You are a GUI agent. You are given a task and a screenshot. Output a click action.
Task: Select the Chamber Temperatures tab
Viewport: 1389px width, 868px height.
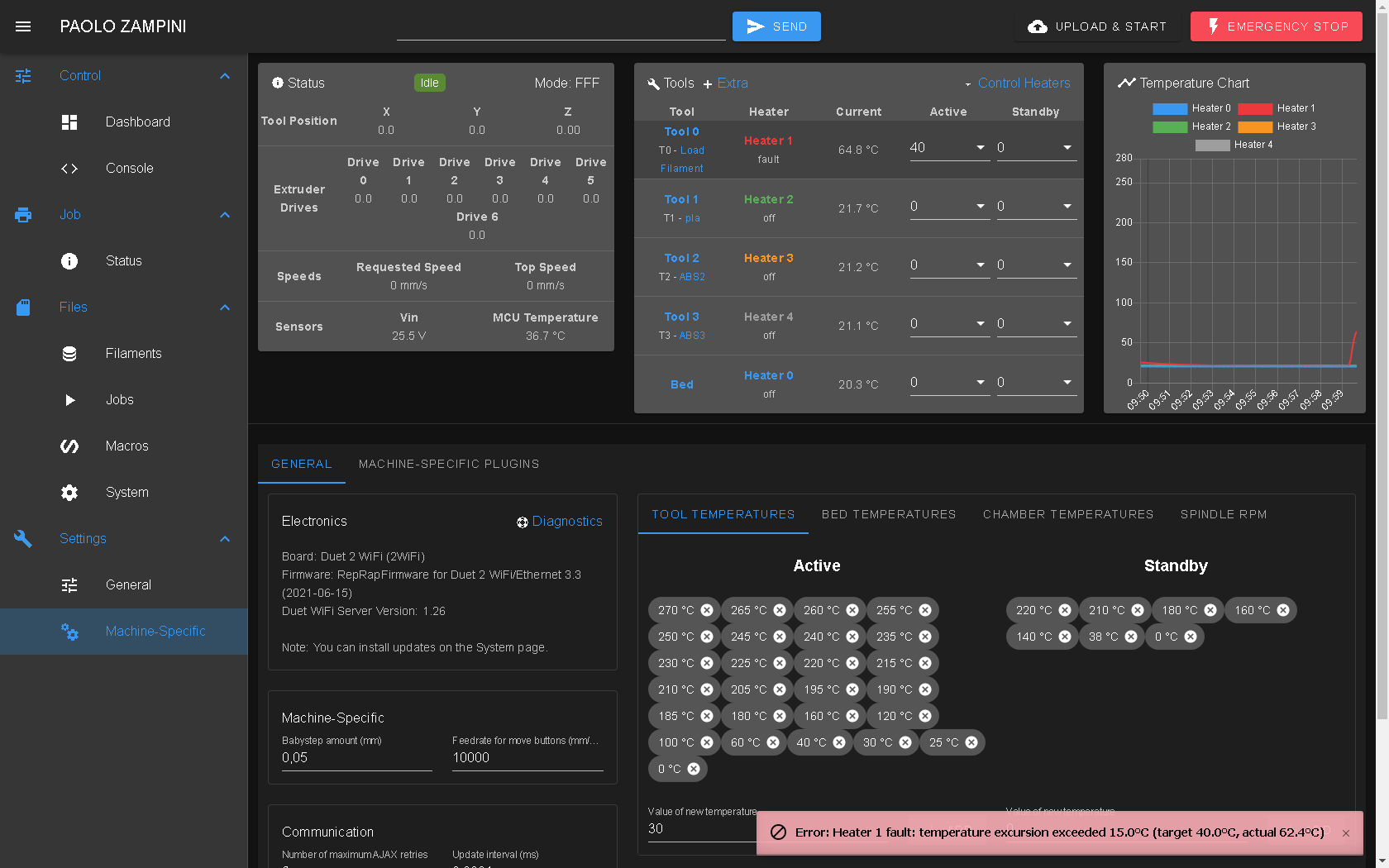click(1068, 514)
